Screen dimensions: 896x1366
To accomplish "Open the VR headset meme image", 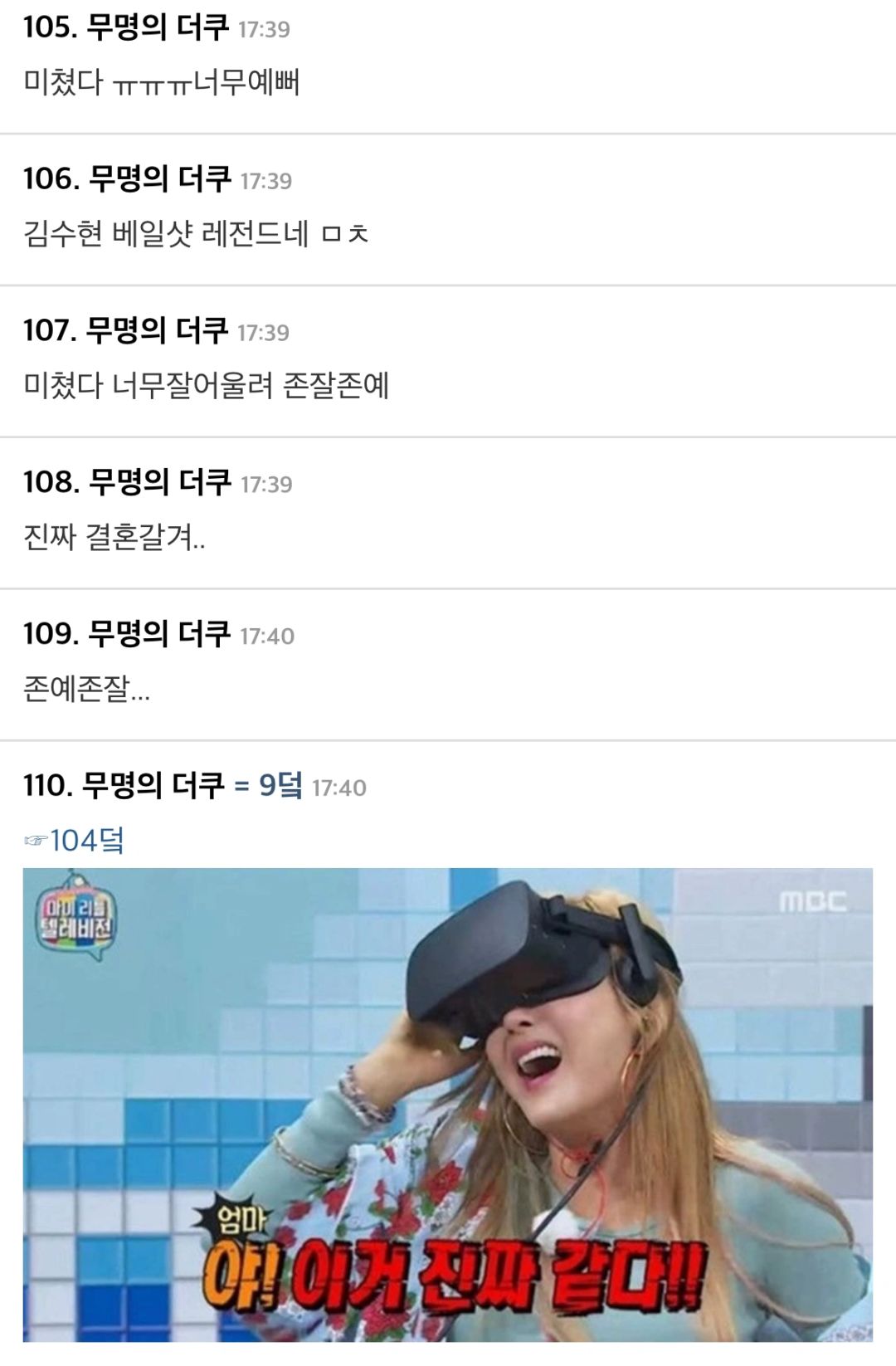I will [448, 1105].
